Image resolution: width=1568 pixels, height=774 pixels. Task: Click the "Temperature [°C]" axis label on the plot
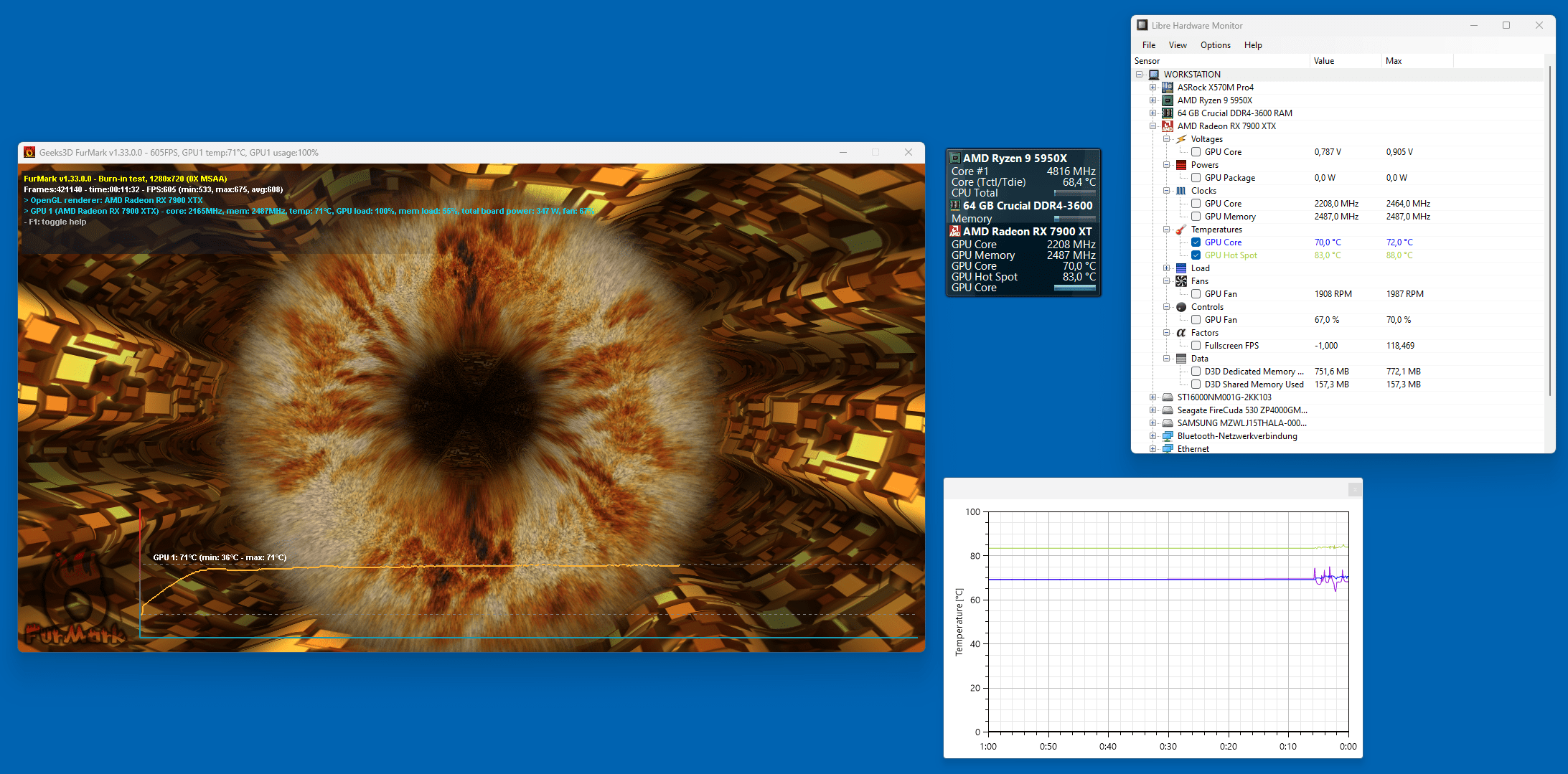click(959, 622)
